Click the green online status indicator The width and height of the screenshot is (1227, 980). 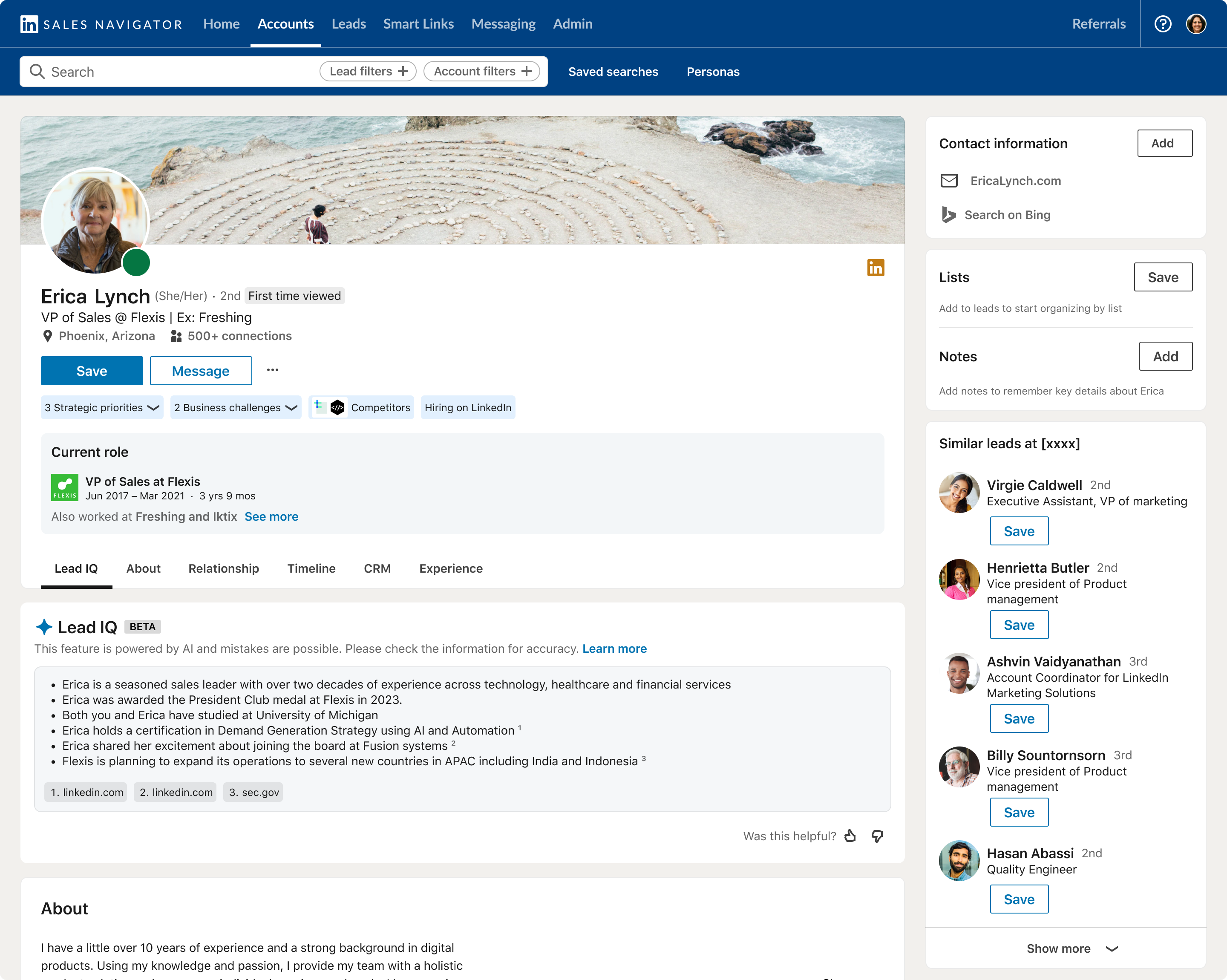point(136,262)
